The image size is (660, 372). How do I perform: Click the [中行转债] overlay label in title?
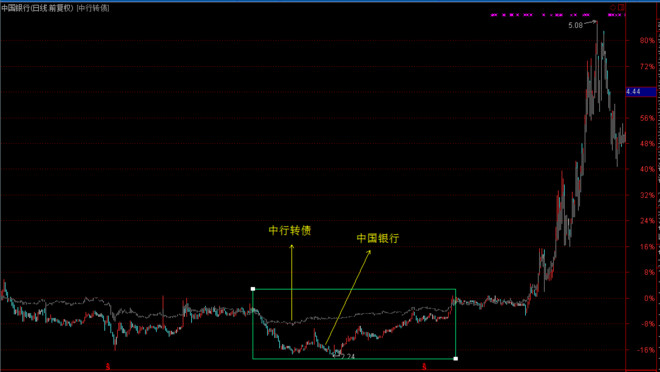(93, 8)
